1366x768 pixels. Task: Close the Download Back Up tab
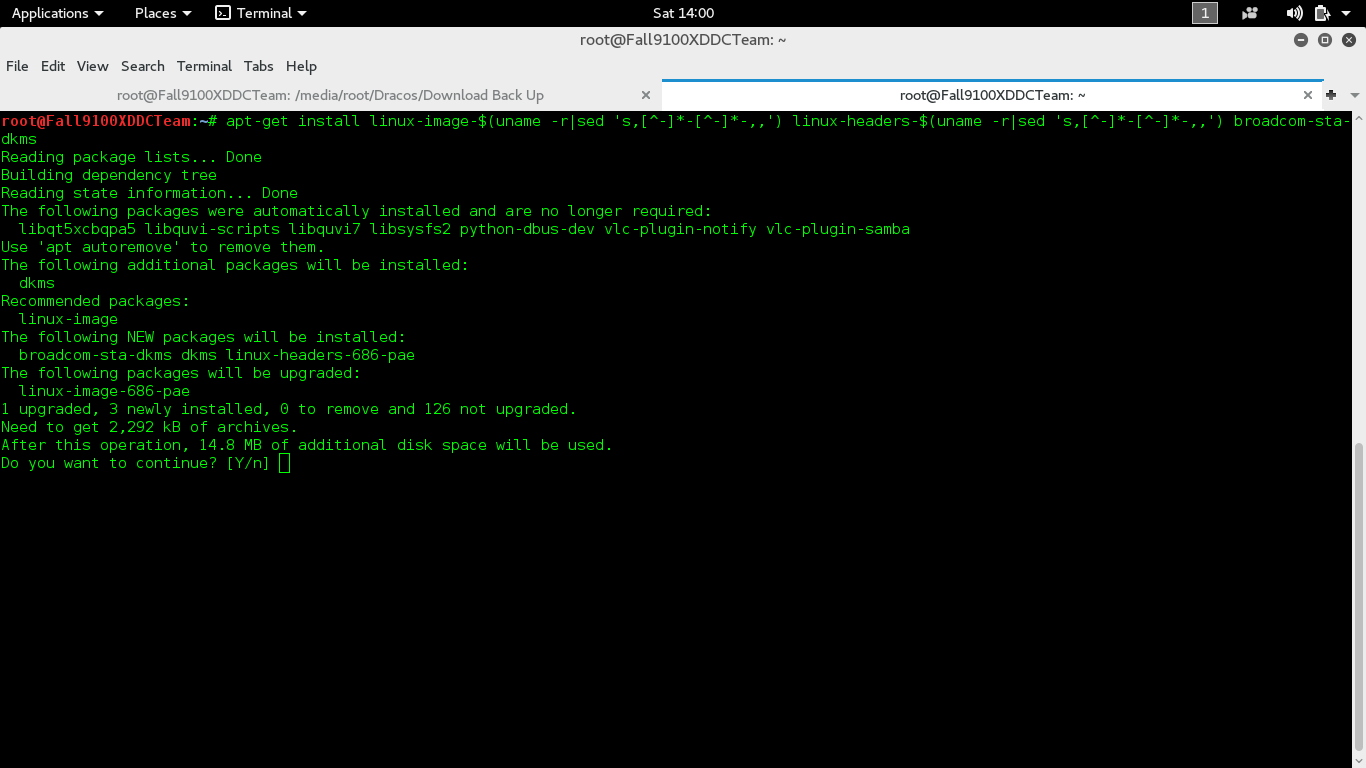coord(646,95)
